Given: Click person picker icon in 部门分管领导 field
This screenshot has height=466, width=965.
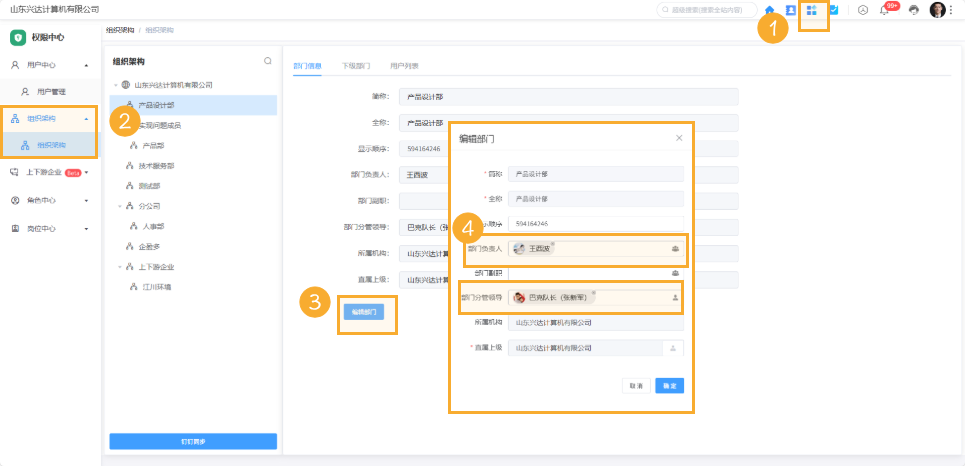Looking at the screenshot, I should coord(675,297).
